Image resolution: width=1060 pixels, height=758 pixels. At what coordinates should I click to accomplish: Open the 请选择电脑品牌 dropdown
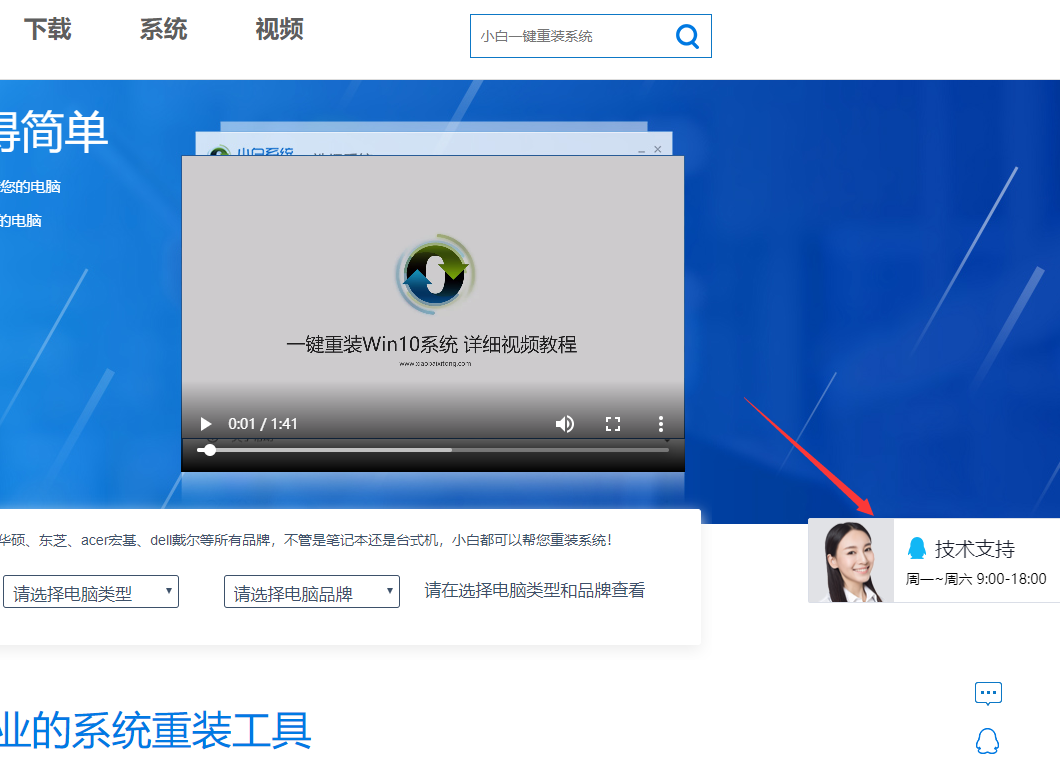click(x=311, y=591)
